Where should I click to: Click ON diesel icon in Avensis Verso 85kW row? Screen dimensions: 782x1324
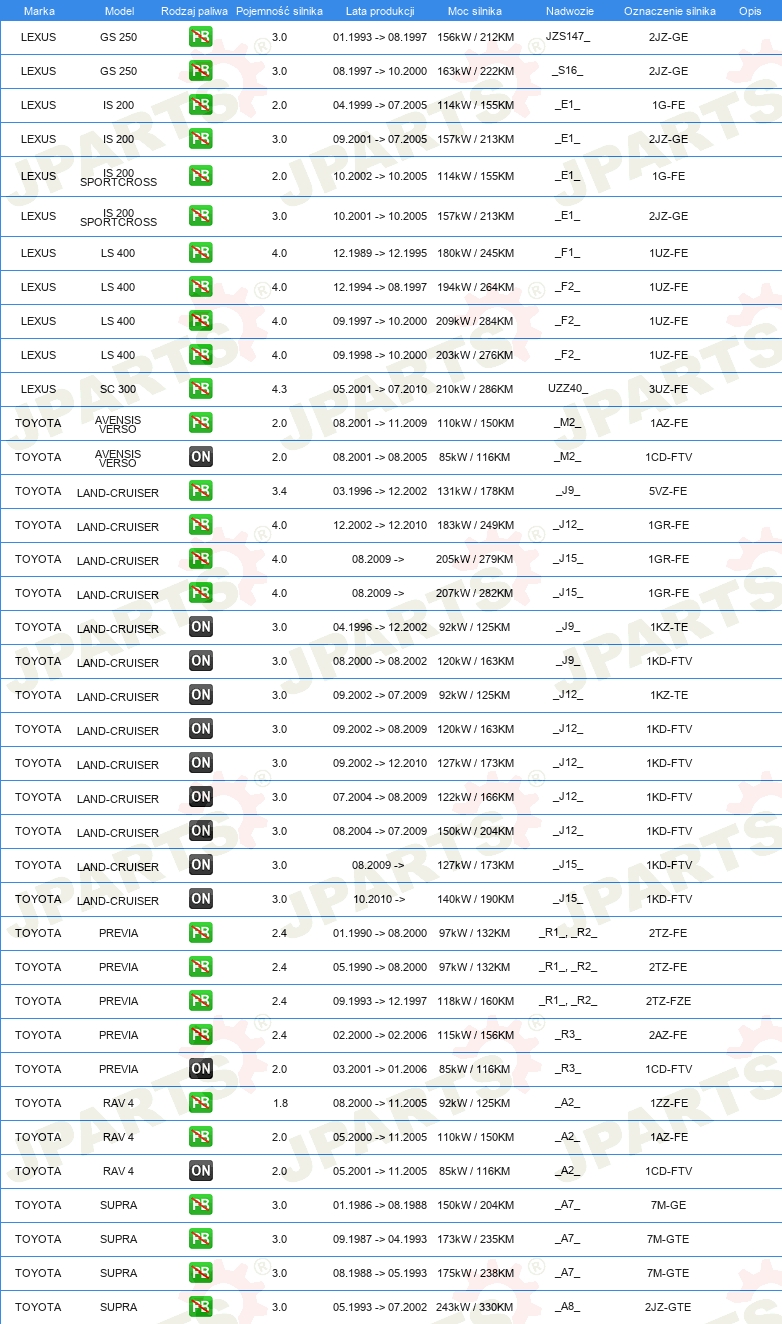tap(201, 457)
